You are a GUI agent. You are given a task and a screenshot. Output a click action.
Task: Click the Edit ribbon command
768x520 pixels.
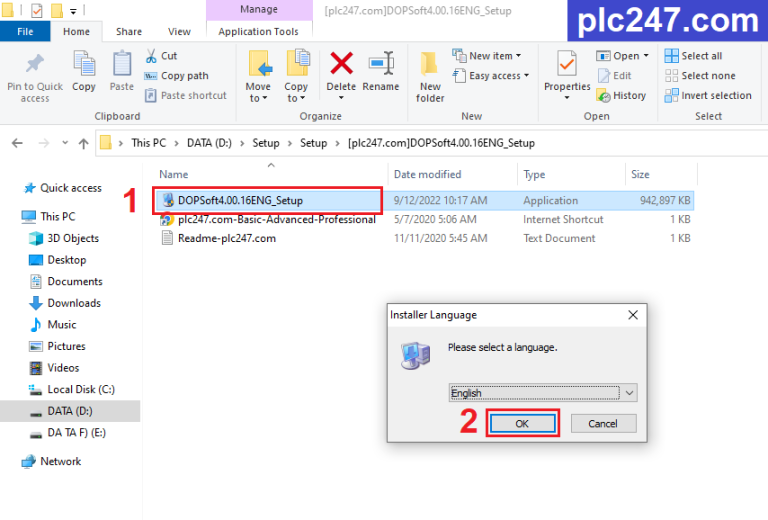(615, 76)
